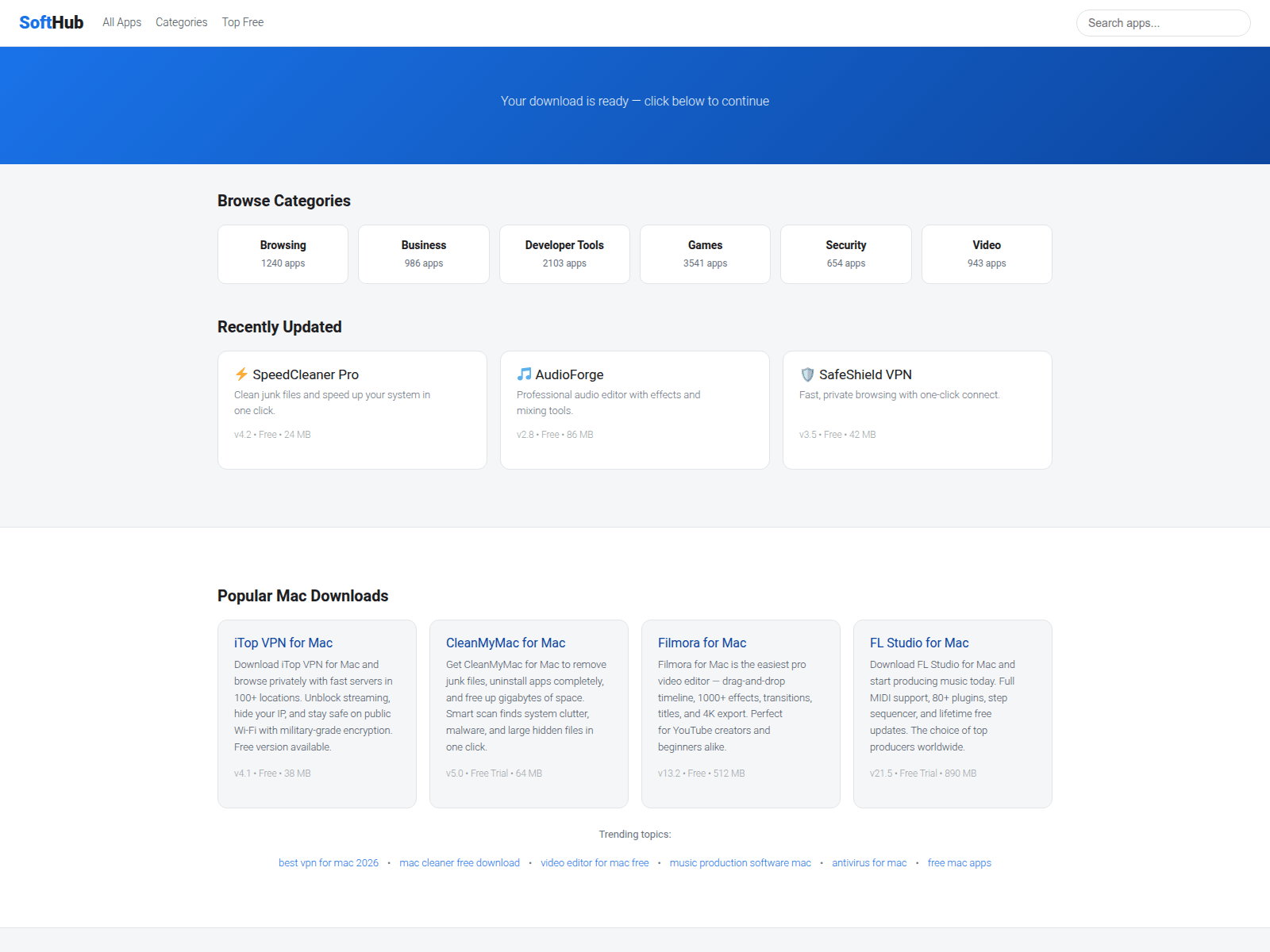Click the 'Trending topics:' label

click(635, 835)
